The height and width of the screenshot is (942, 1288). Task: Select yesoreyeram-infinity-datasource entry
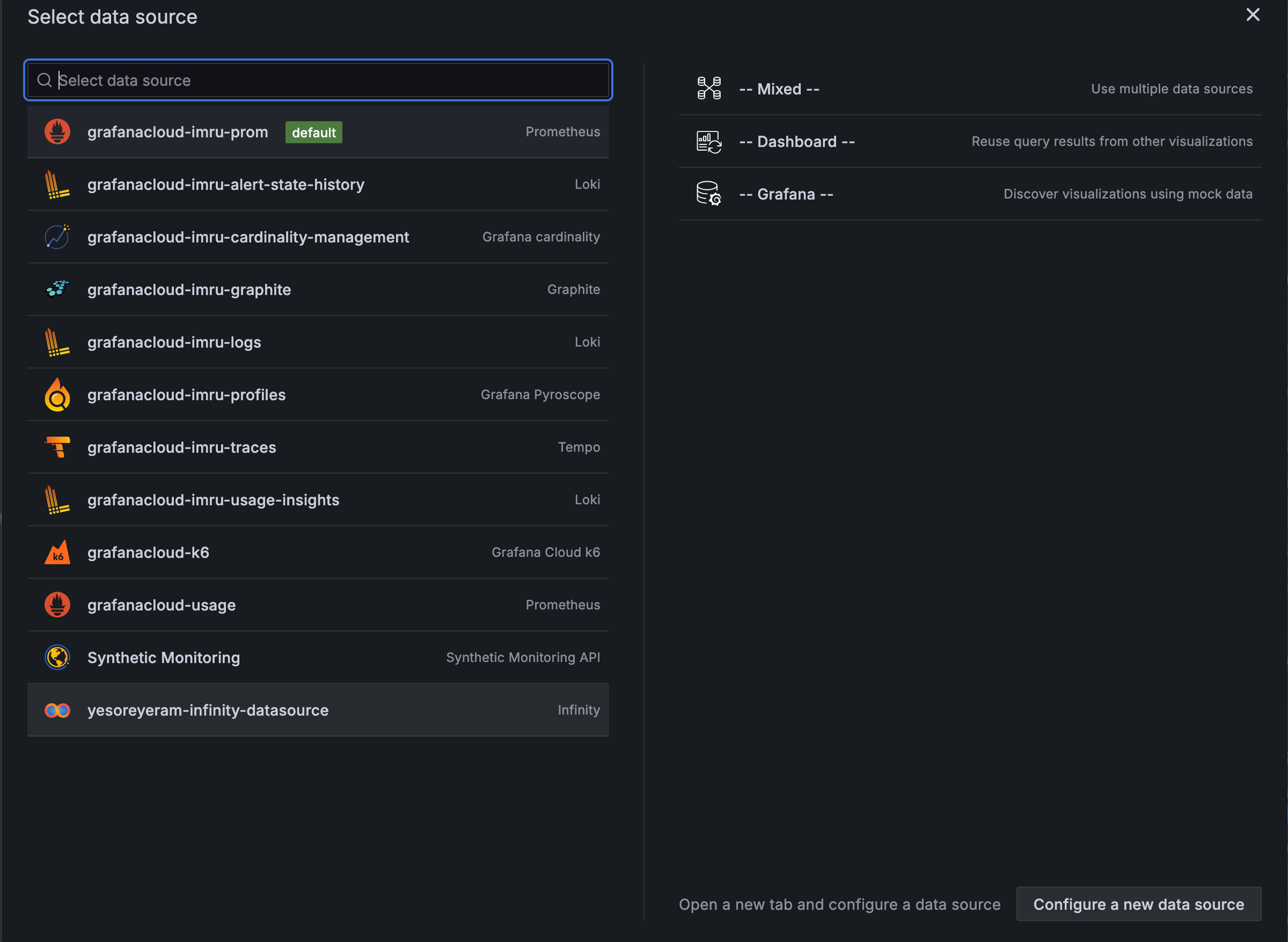pos(208,710)
